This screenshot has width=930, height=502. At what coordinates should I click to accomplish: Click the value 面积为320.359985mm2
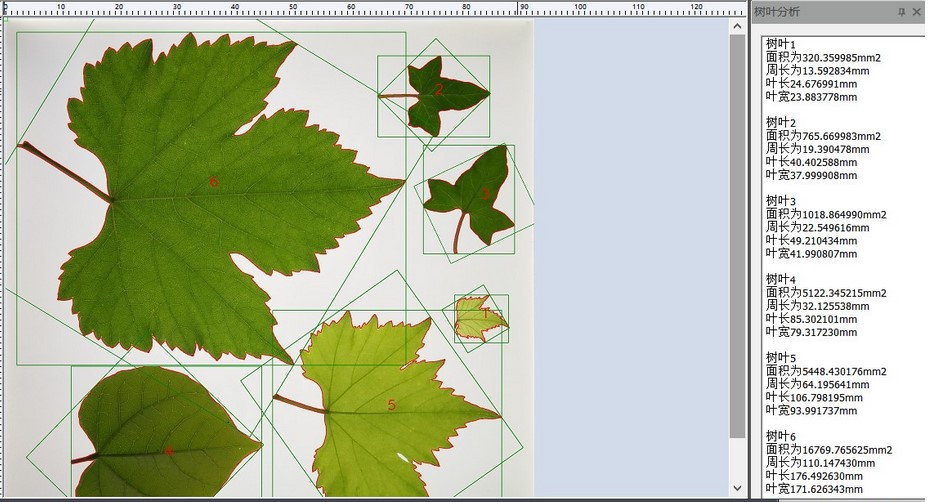(823, 57)
